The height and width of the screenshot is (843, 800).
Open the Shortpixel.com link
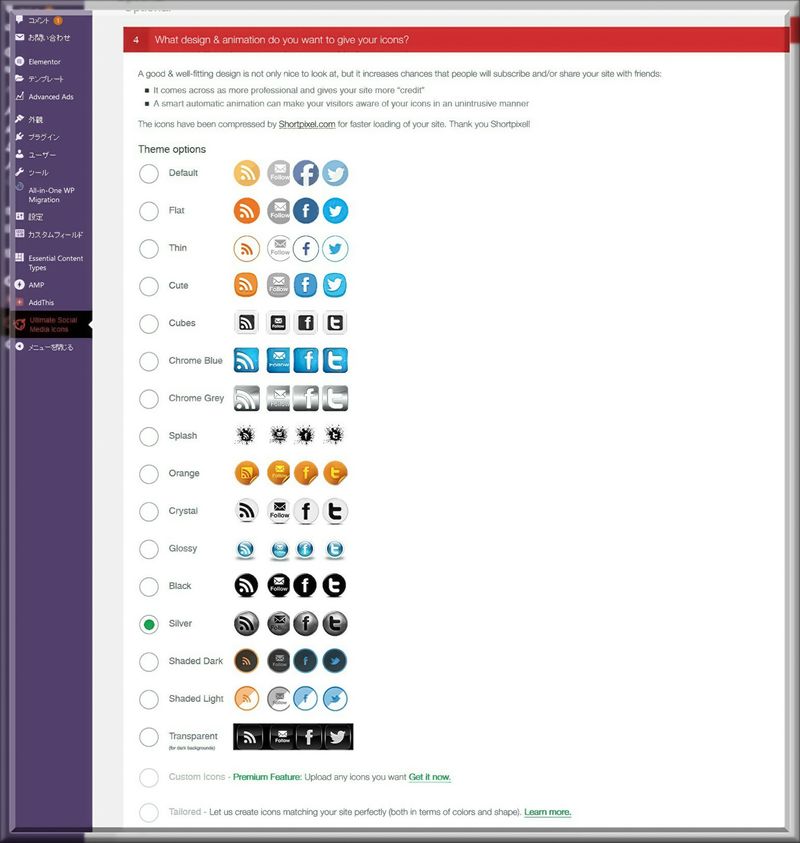(307, 124)
